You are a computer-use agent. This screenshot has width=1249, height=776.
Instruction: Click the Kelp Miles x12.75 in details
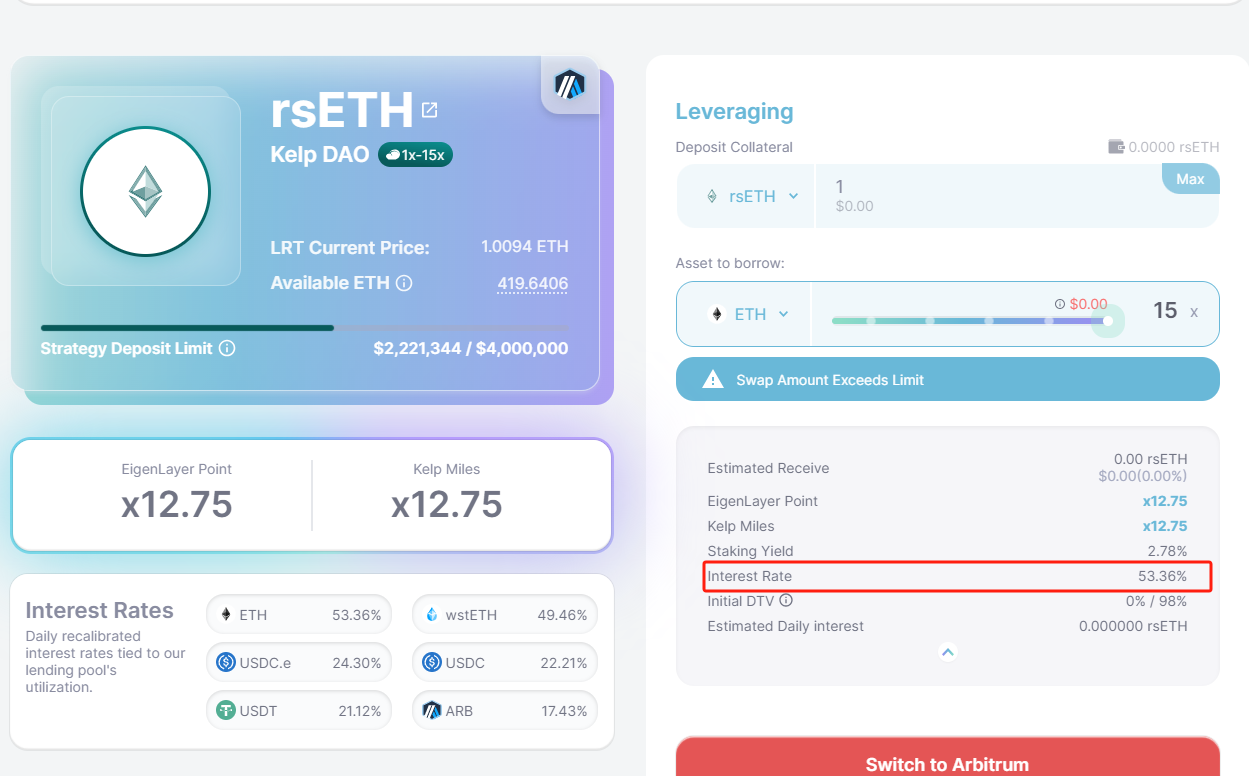1165,526
